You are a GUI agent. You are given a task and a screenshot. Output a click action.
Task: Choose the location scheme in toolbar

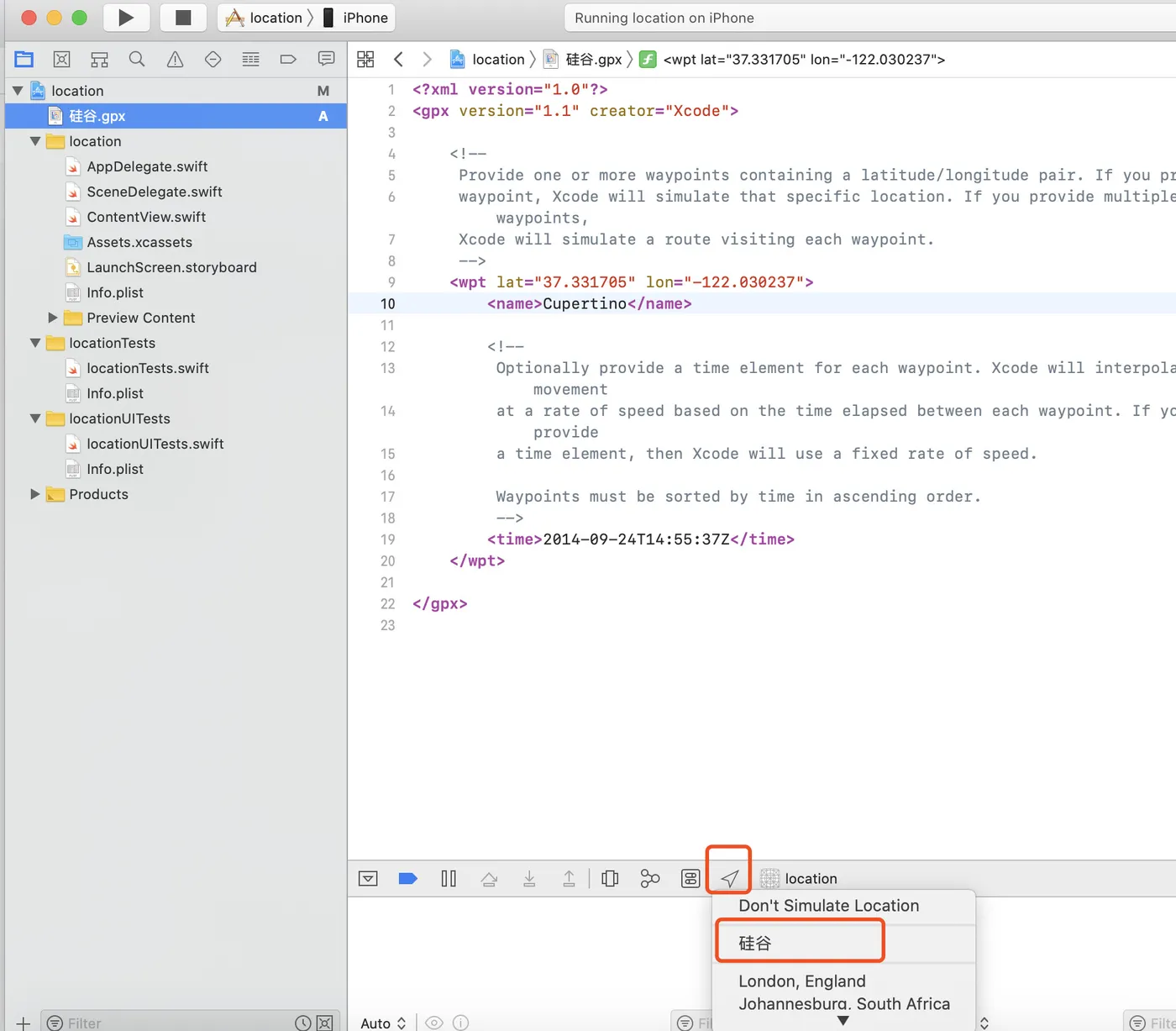pyautogui.click(x=264, y=18)
